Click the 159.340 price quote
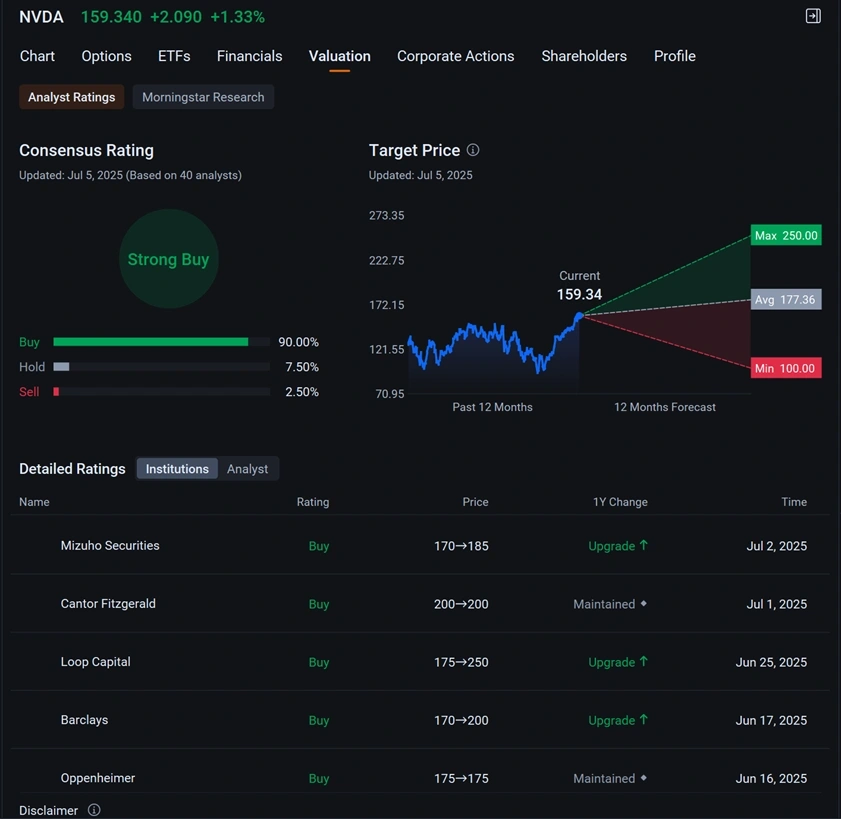 click(x=111, y=17)
